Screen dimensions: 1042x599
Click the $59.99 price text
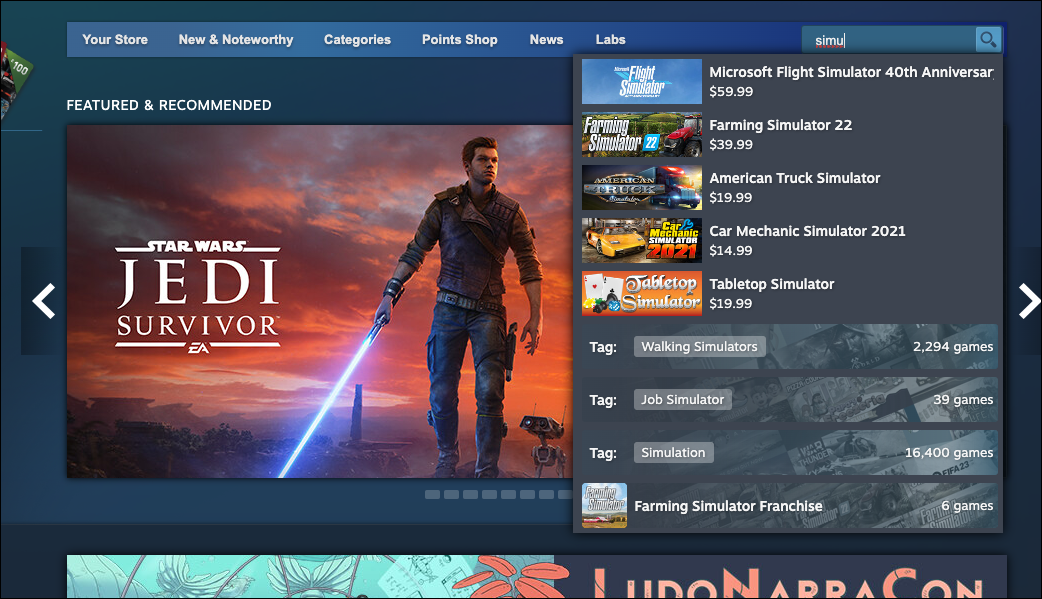click(731, 92)
